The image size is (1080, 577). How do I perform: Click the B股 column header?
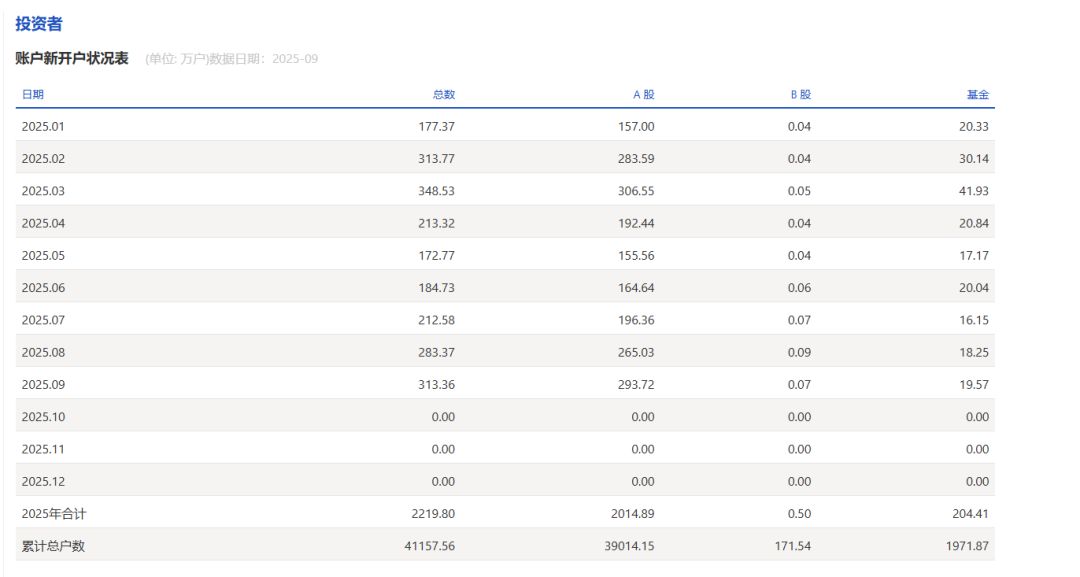pos(800,94)
